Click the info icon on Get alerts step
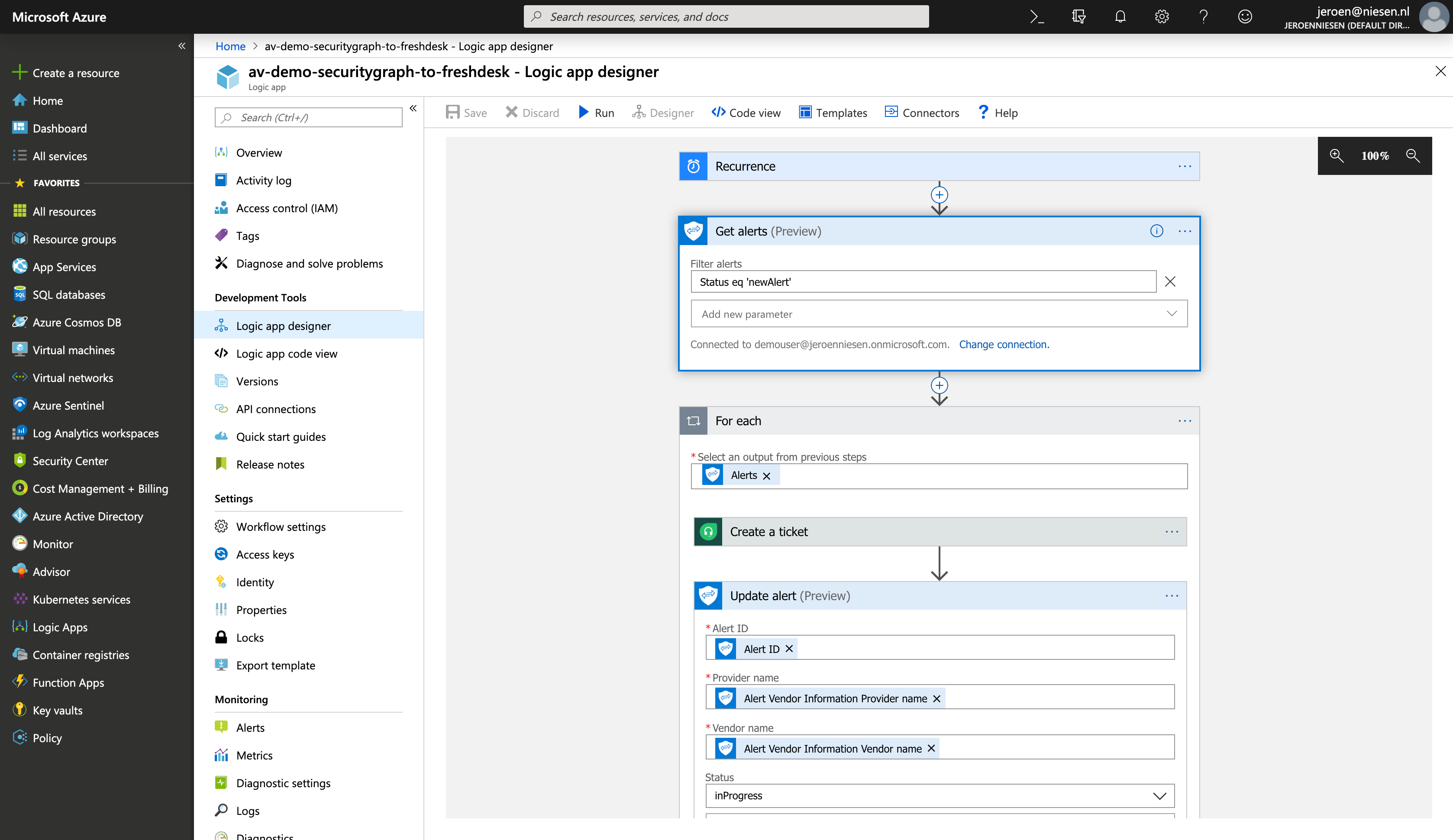The height and width of the screenshot is (840, 1453). pos(1156,231)
